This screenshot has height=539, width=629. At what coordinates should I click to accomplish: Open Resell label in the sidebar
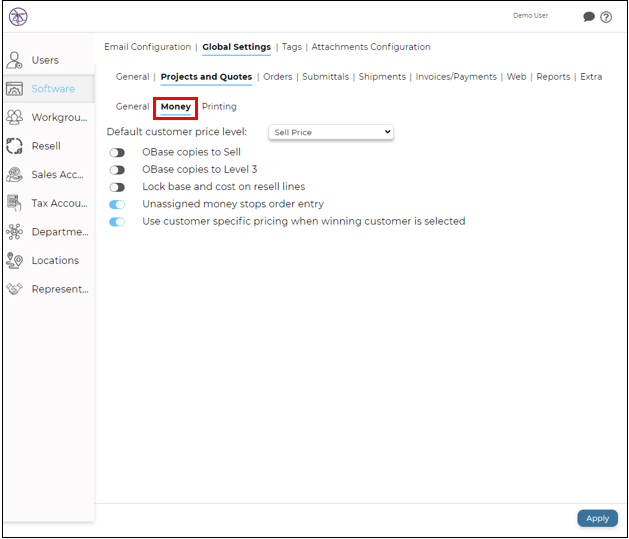46,146
